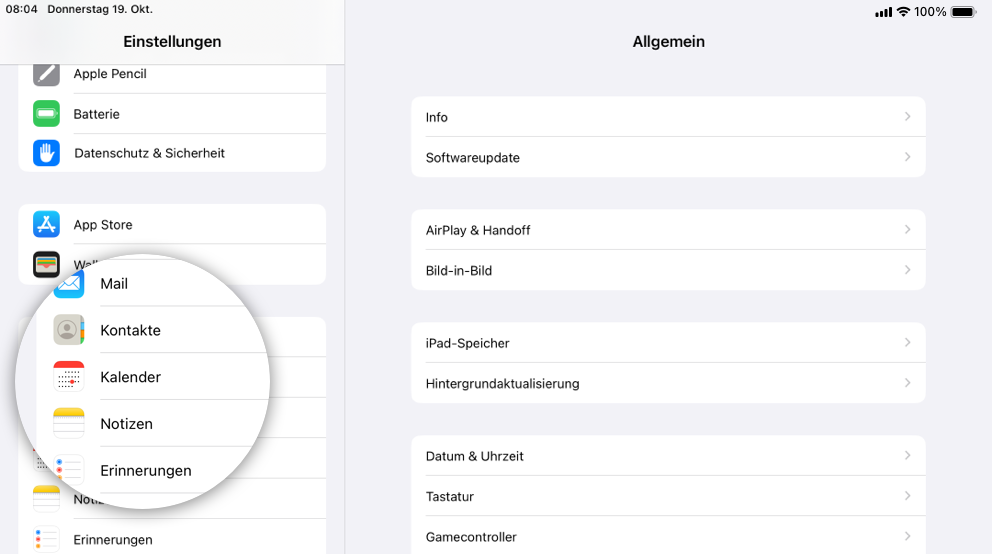992x554 pixels.
Task: Tap the battery status indicator
Action: click(964, 12)
